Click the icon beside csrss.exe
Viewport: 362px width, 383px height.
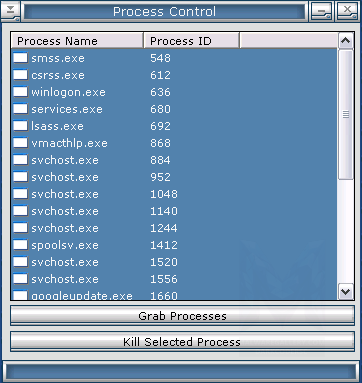click(x=20, y=75)
